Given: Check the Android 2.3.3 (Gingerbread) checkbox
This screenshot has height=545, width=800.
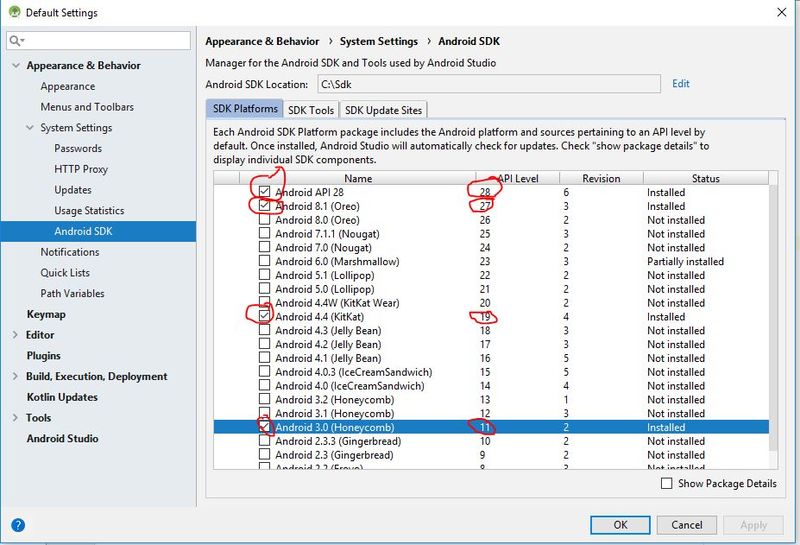Looking at the screenshot, I should [264, 440].
